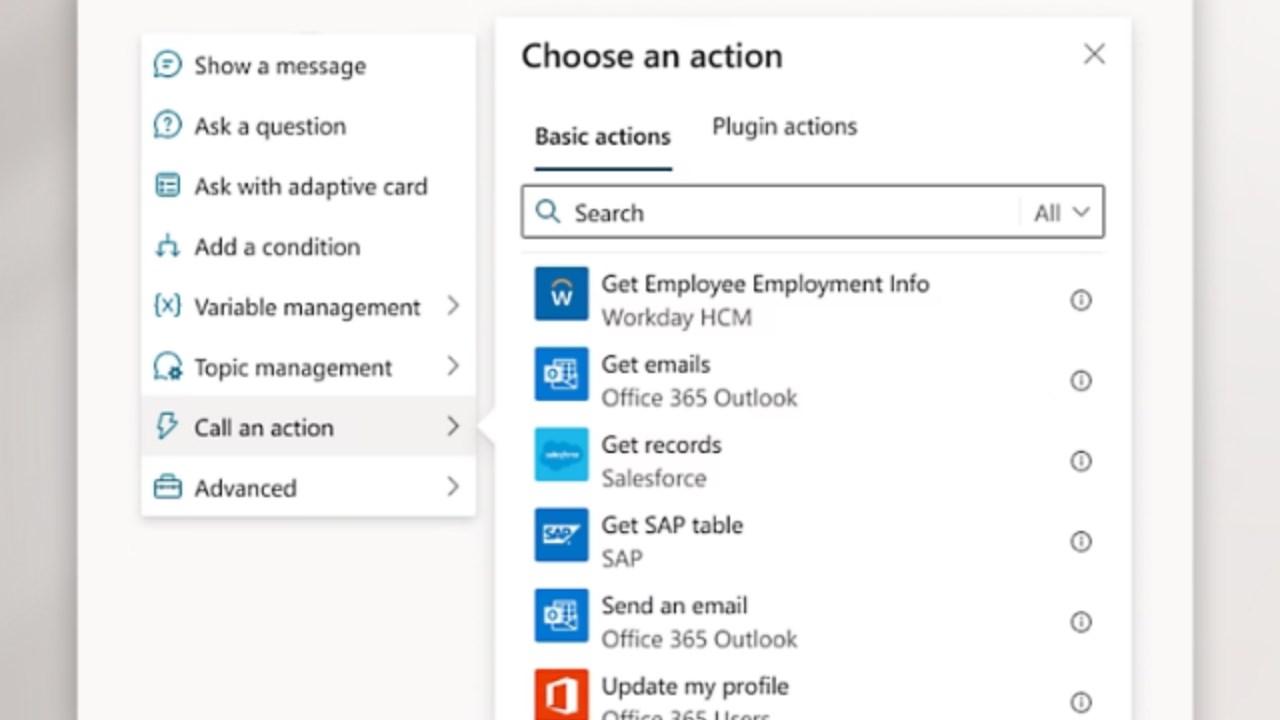Screen dimensions: 1280x720
Task: Open info for Get emails action
Action: click(1081, 380)
